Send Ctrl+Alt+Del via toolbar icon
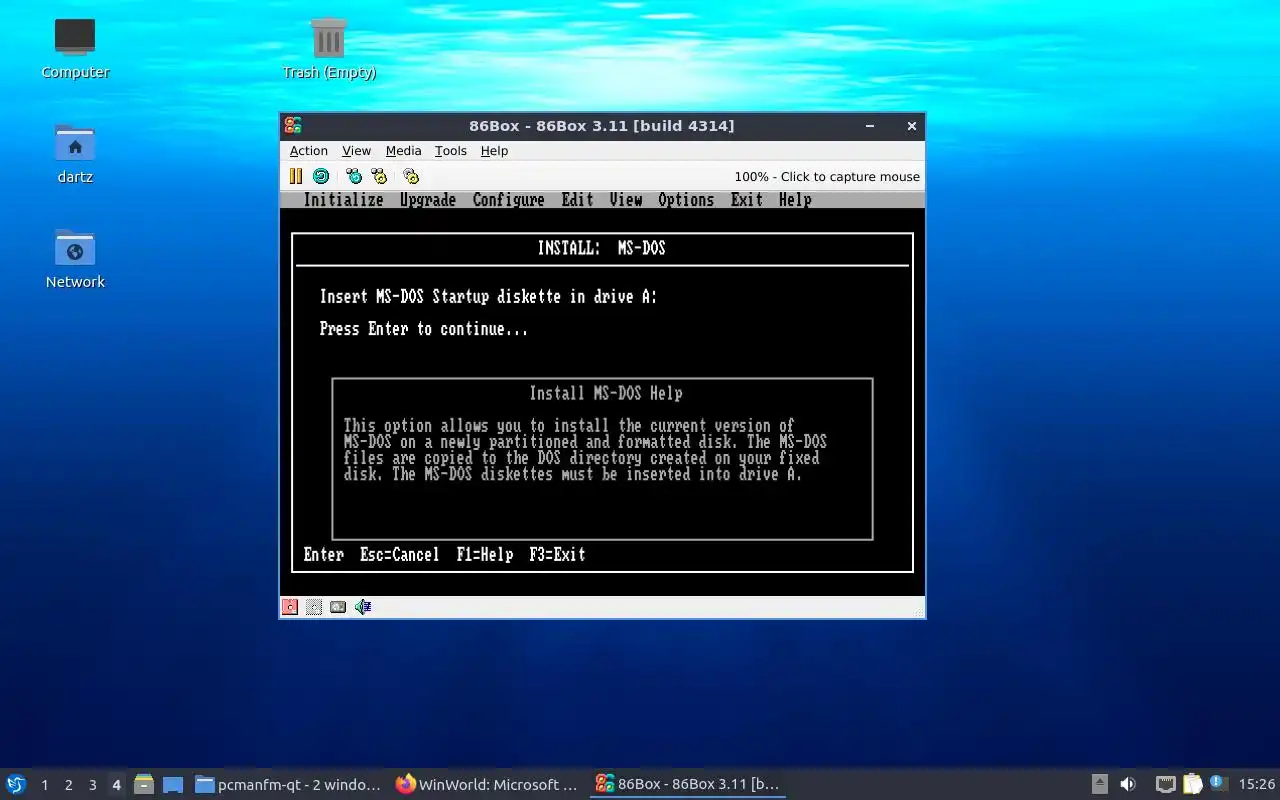The image size is (1280, 800). click(354, 176)
